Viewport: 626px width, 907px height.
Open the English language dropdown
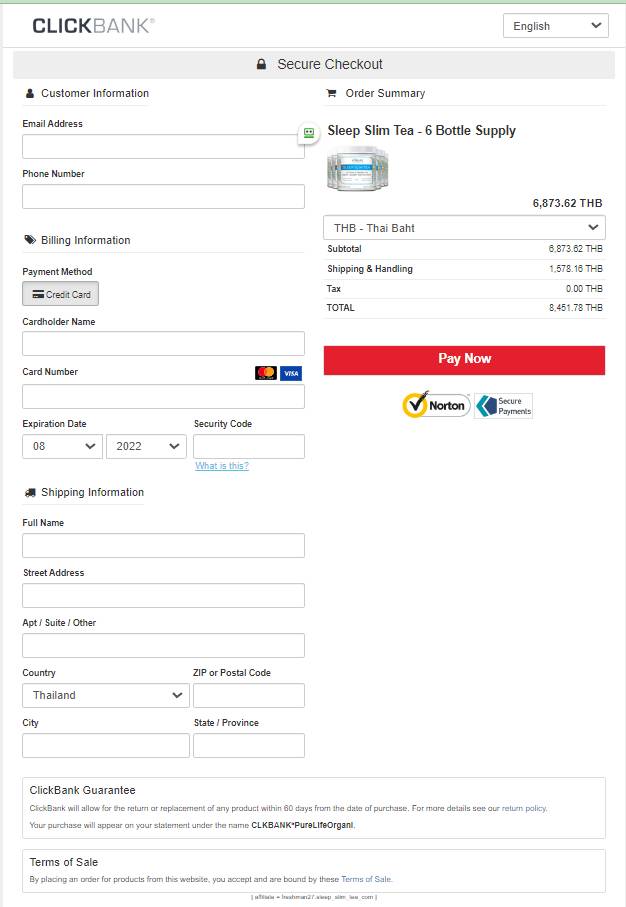(x=555, y=26)
